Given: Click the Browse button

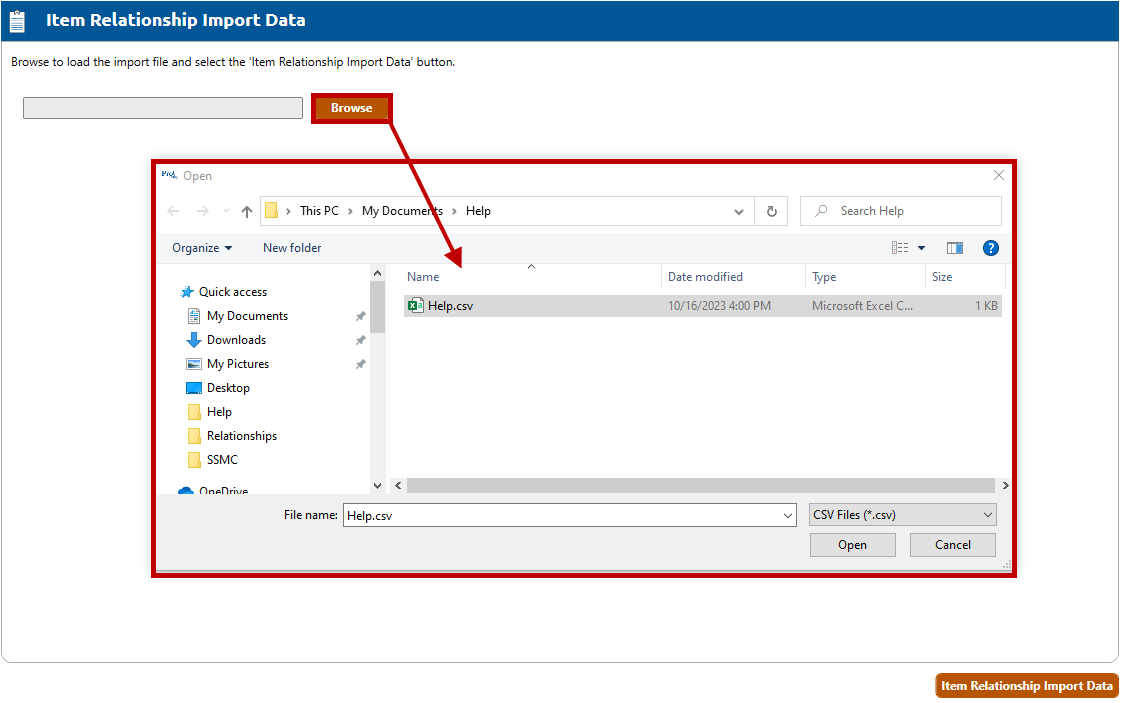Looking at the screenshot, I should pyautogui.click(x=351, y=108).
